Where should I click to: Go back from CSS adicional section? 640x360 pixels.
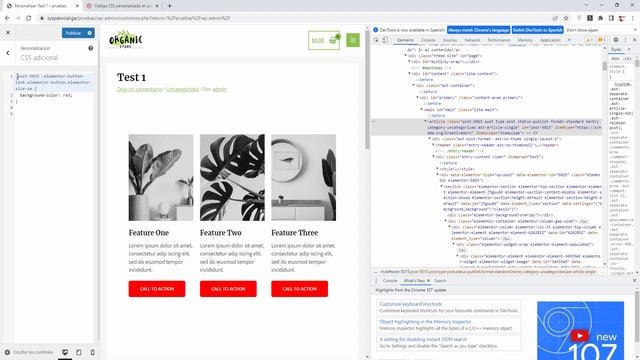coord(8,53)
